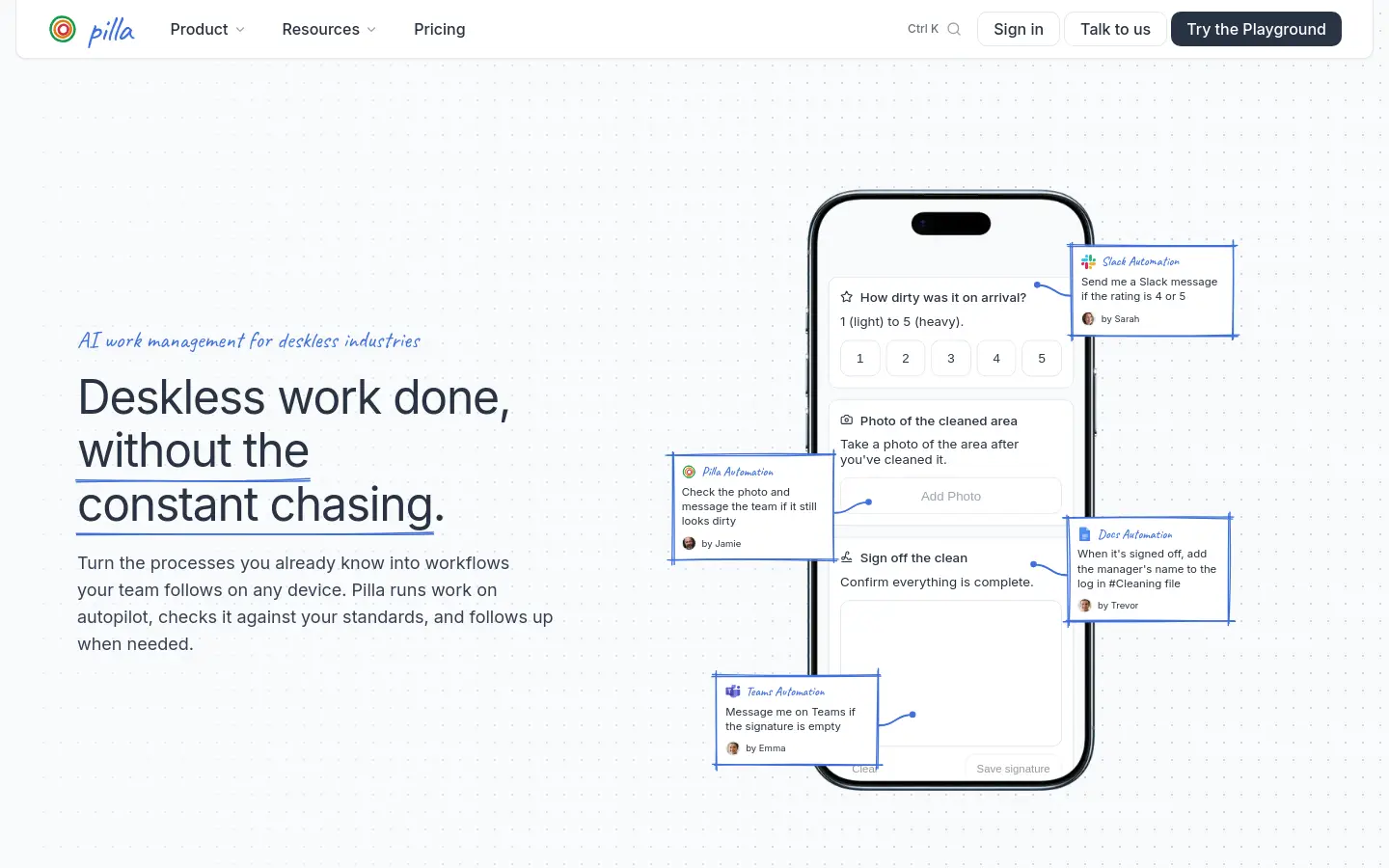
Task: Click the Docs icon in Docs Automation card
Action: pyautogui.click(x=1085, y=534)
